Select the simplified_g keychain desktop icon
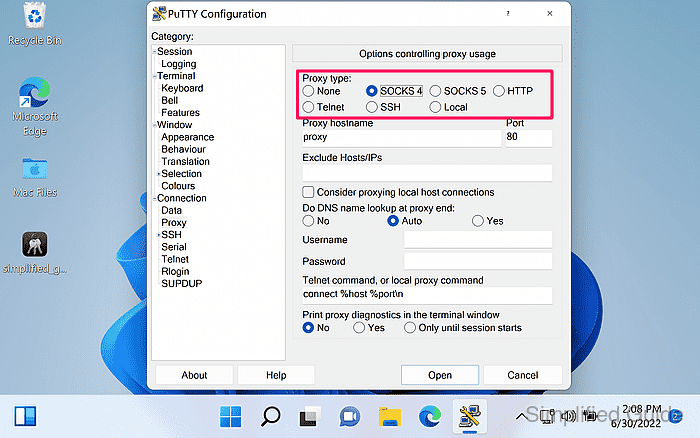Viewport: 700px width, 438px height. click(x=35, y=252)
